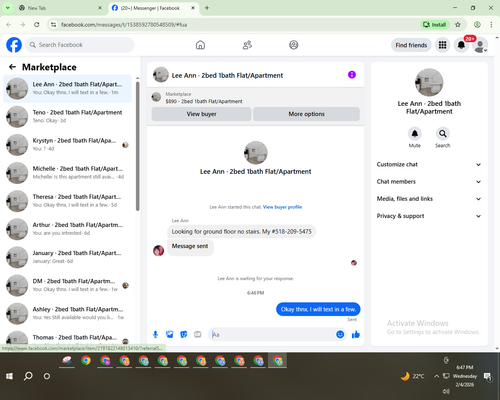Click the 'Okay thnx. I will text' message bubble
Viewport: 500px width, 400px height.
tap(318, 309)
